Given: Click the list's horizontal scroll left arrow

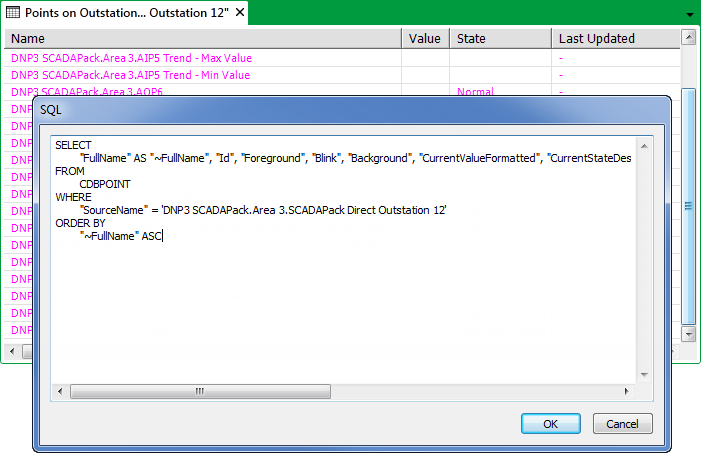Looking at the screenshot, I should point(12,351).
